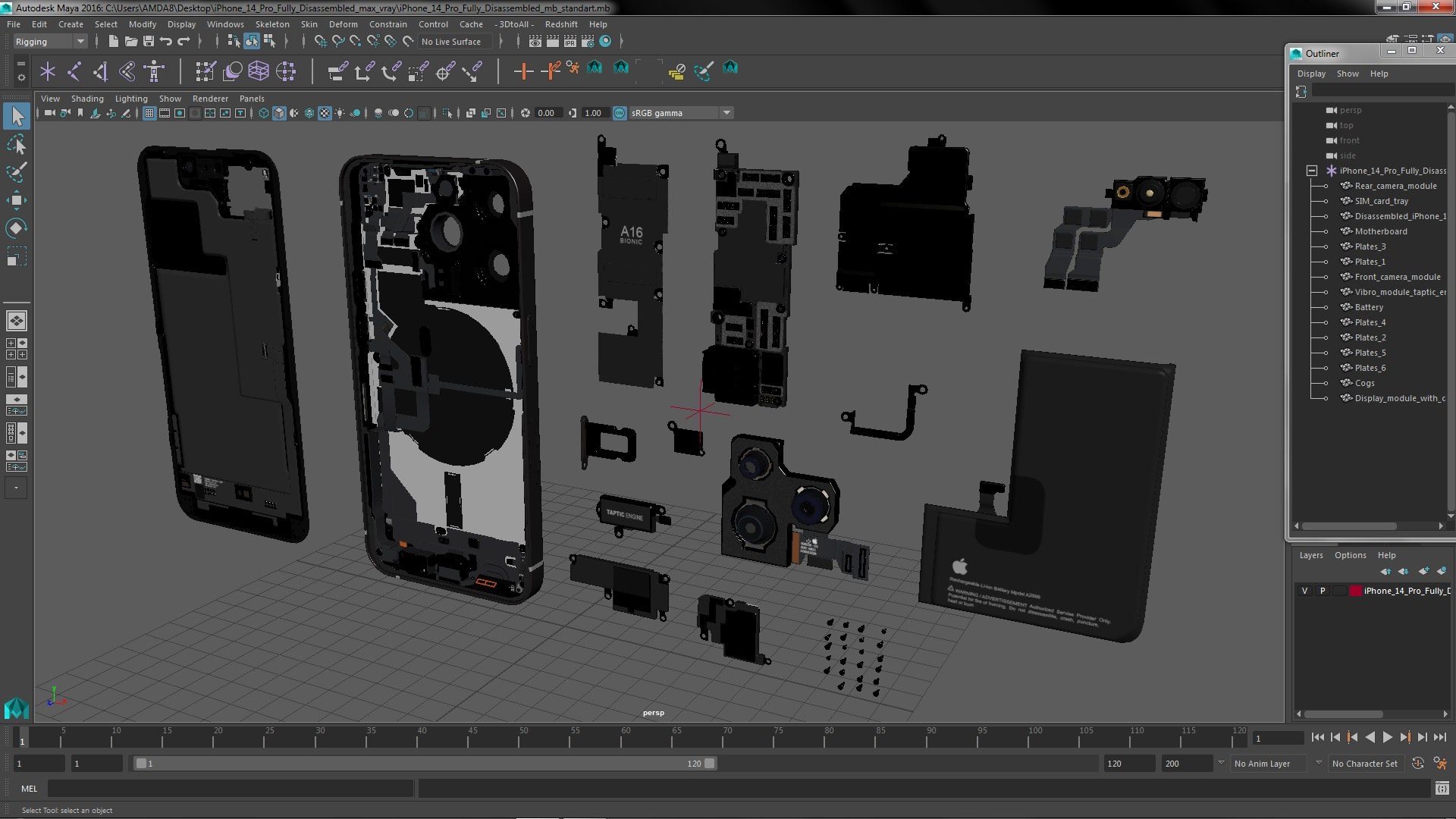
Task: Go to end of playback range
Action: tap(1440, 737)
